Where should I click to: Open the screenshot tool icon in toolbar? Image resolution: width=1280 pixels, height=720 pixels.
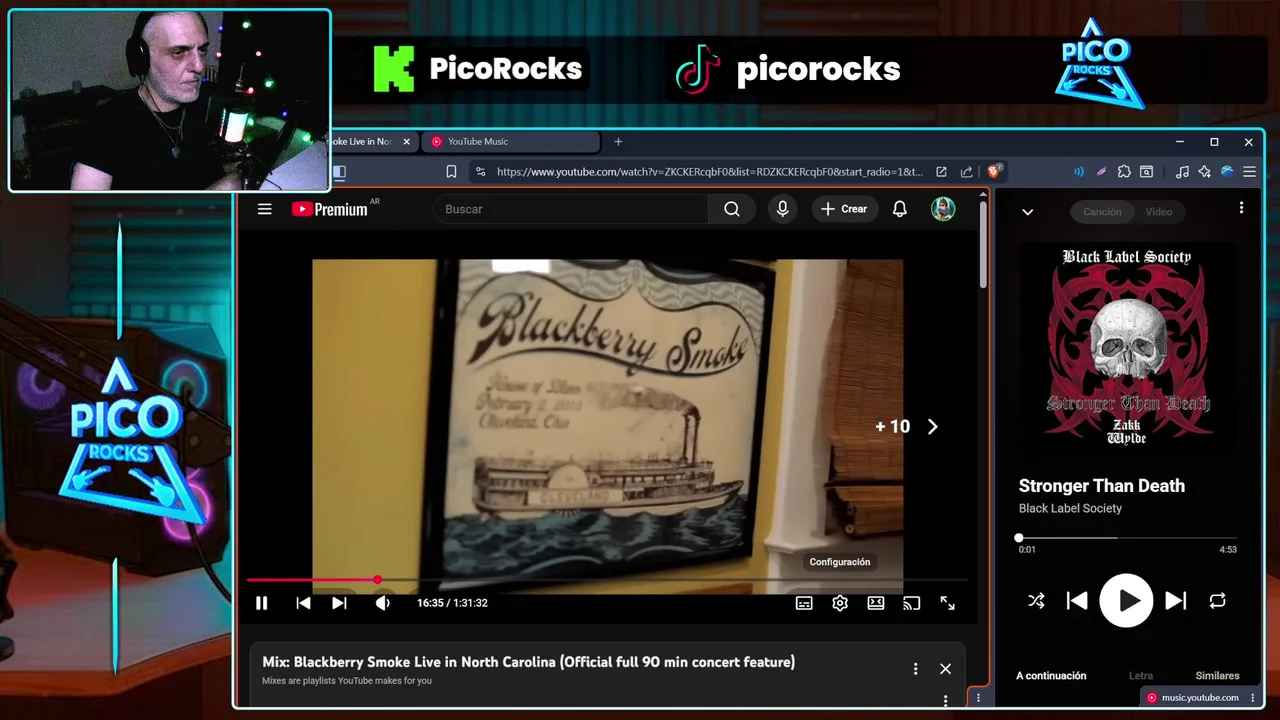[x=1147, y=172]
